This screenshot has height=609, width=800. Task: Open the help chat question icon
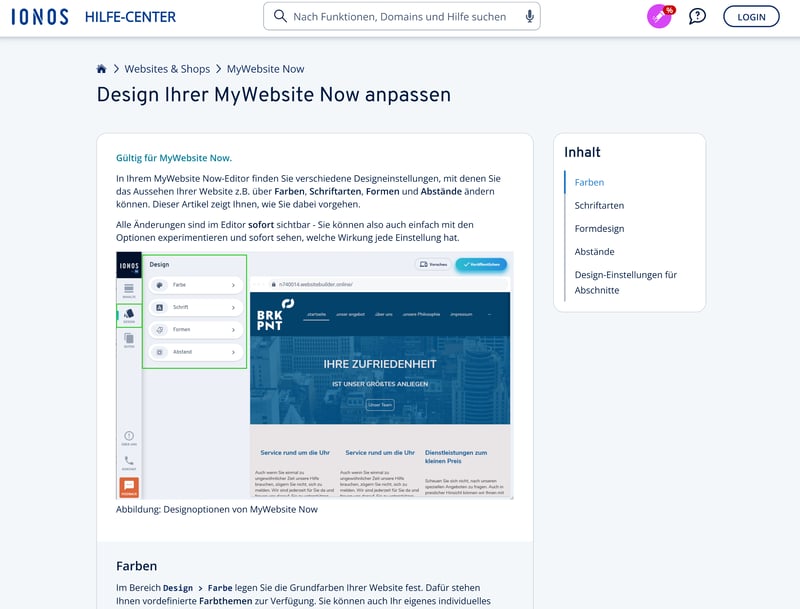(x=697, y=16)
